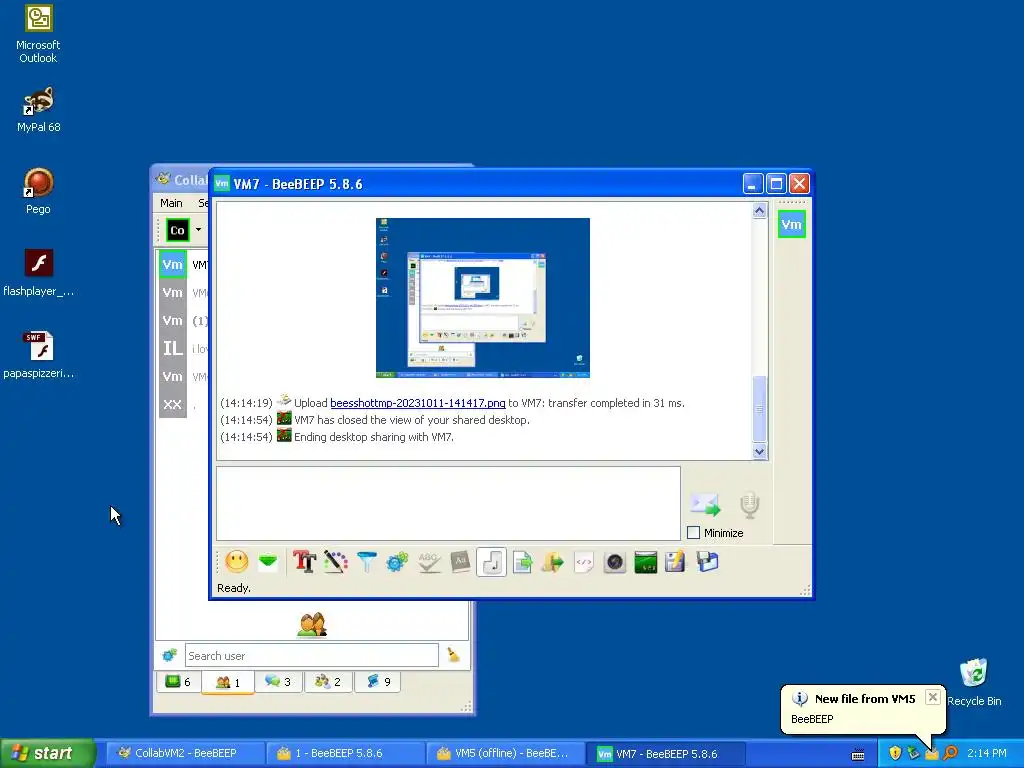Click the send file page icon
1024x768 pixels.
[522, 562]
